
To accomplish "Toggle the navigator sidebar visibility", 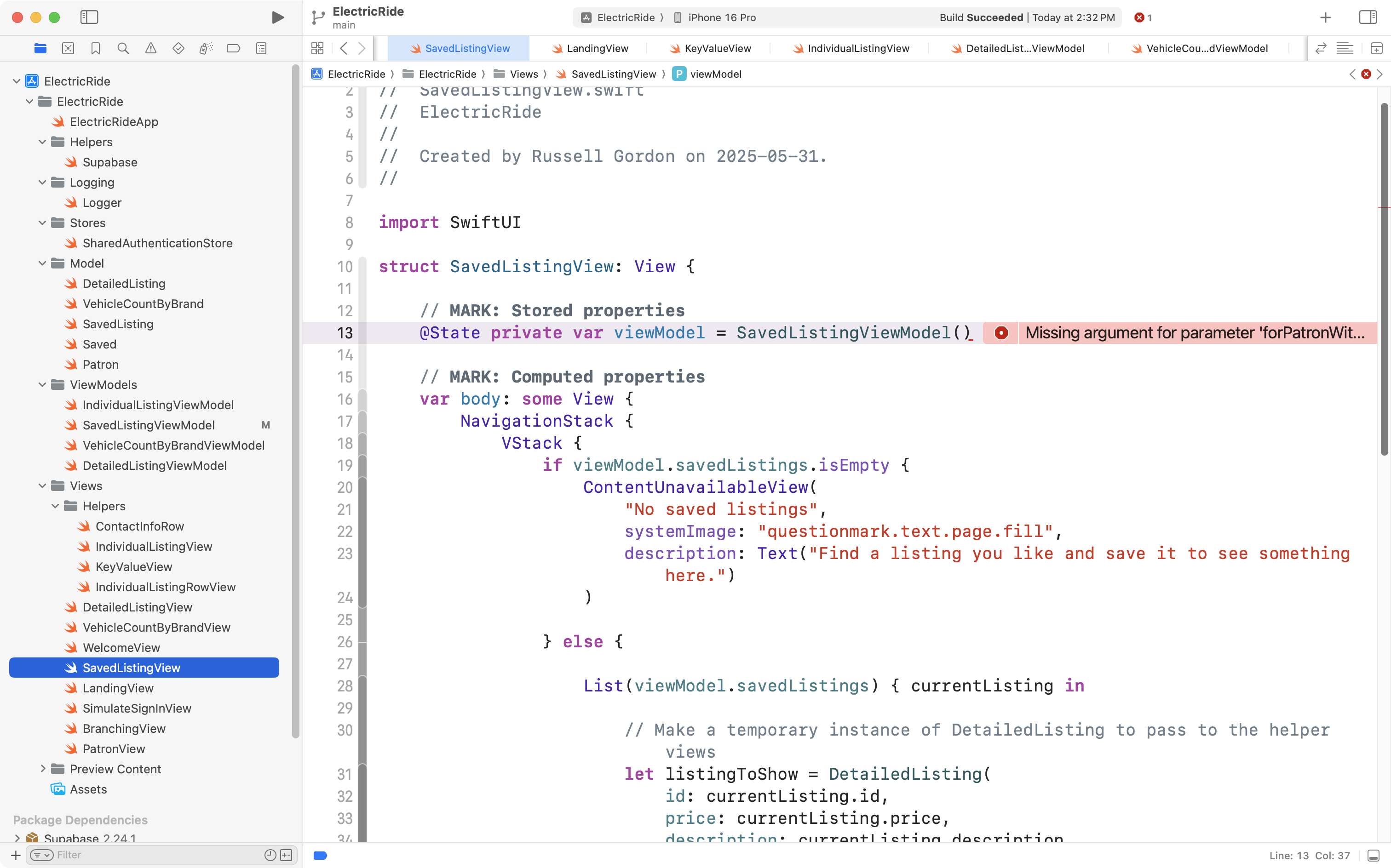I will pyautogui.click(x=89, y=17).
